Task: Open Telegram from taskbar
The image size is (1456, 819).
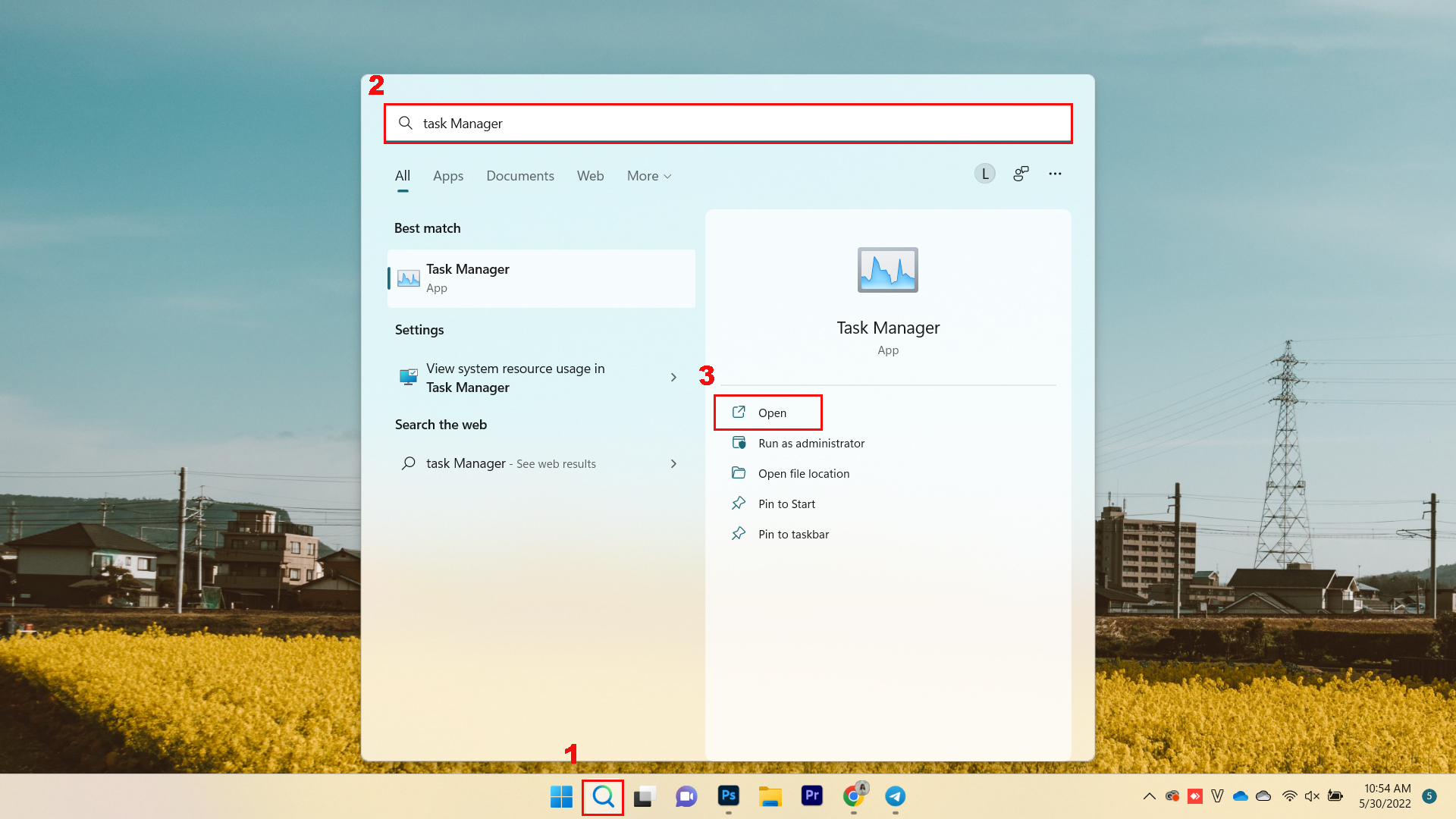Action: coord(895,796)
